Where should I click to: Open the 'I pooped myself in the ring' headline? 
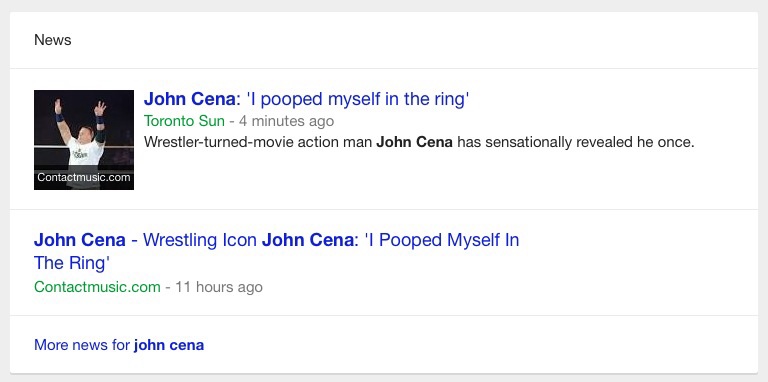tap(307, 99)
